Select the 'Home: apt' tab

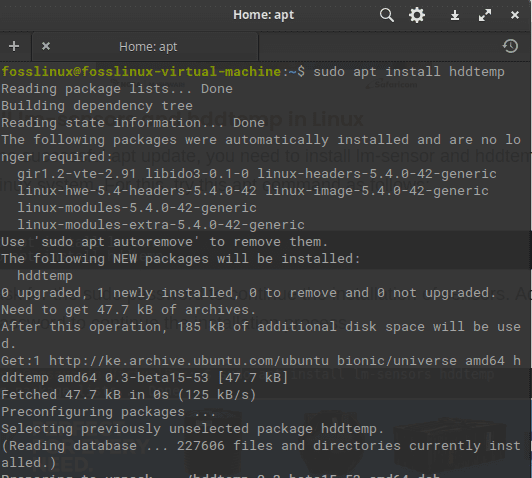click(145, 46)
